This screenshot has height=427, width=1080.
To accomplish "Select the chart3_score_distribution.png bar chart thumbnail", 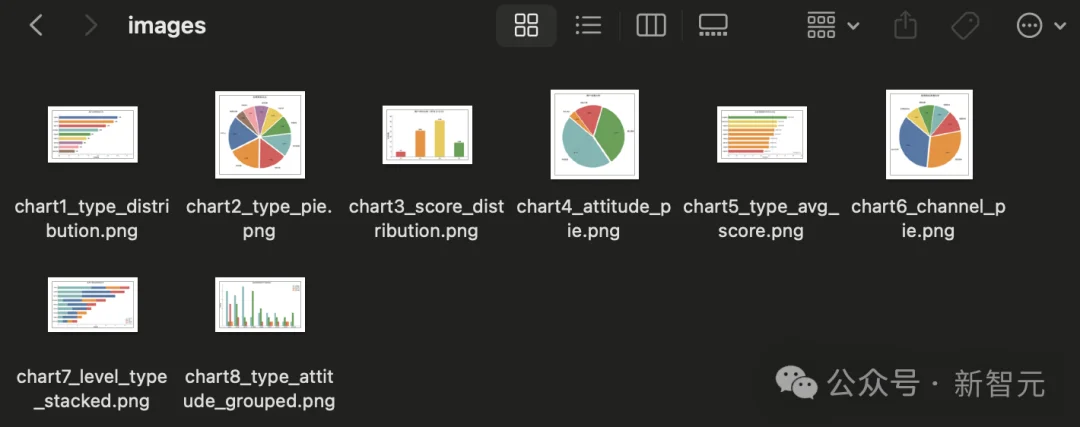I will click(x=427, y=135).
